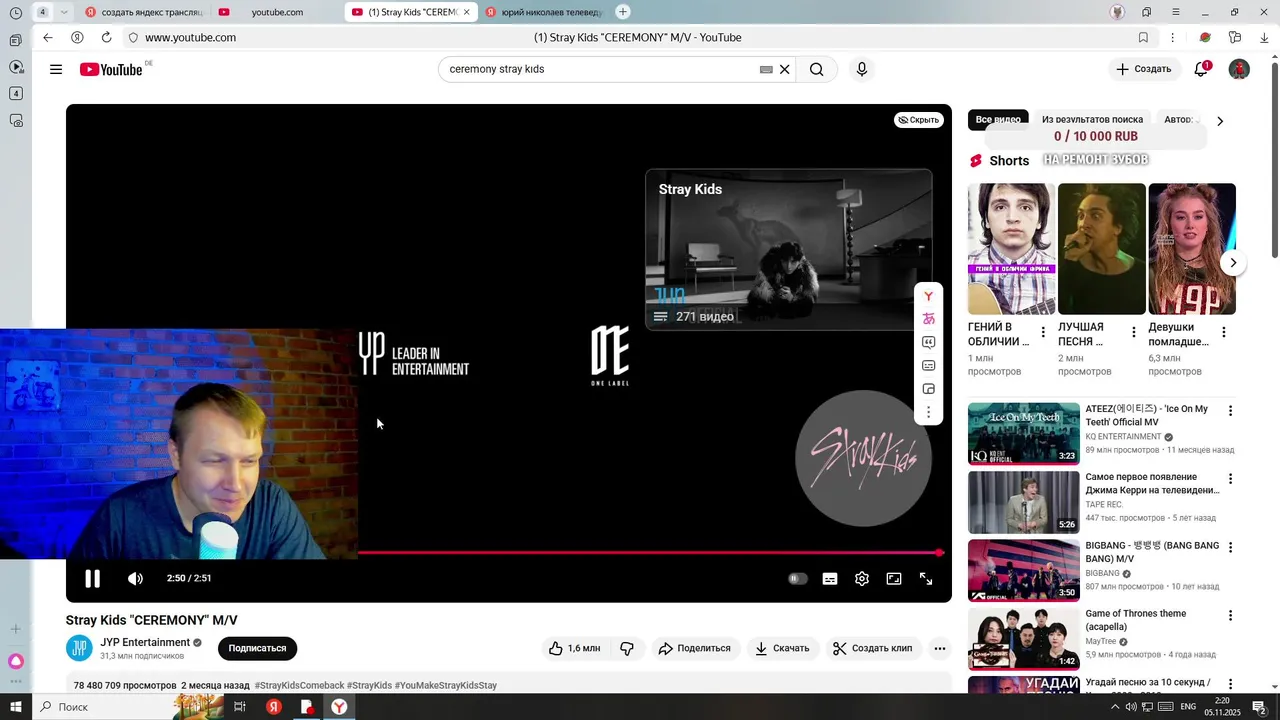Select the Все видео filter chip

[x=998, y=120]
